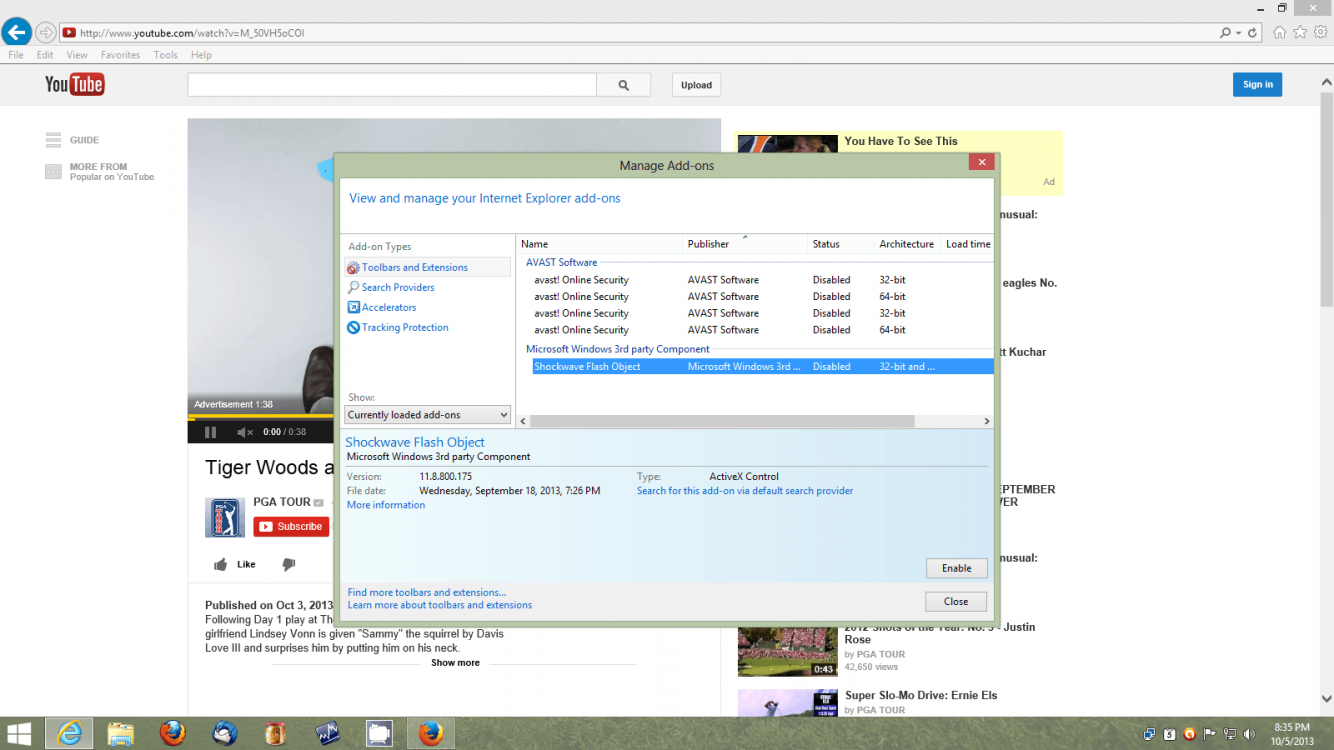Open Windows Start button on taskbar
The height and width of the screenshot is (750, 1334).
pos(19,734)
